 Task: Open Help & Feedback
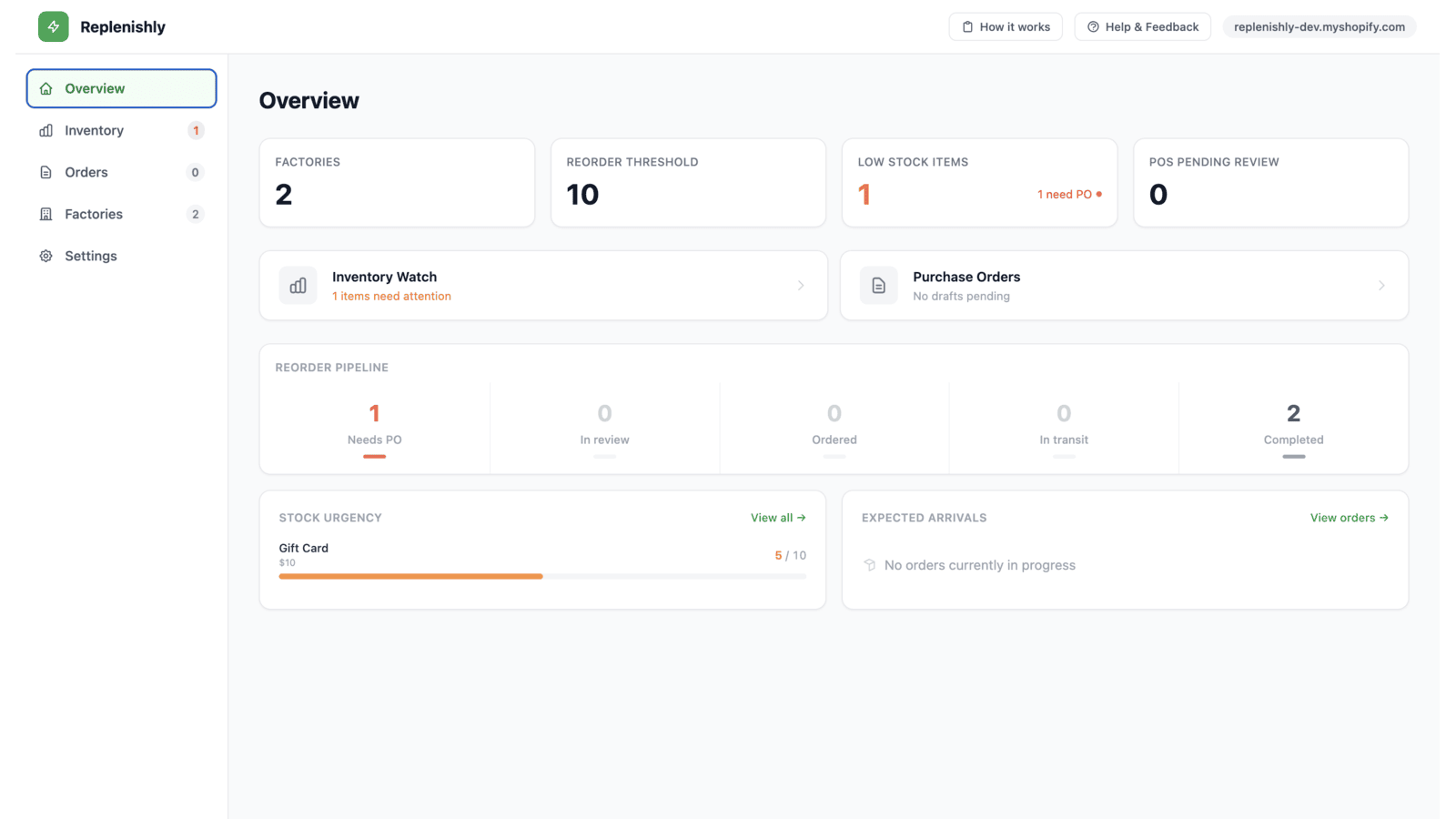tap(1142, 26)
